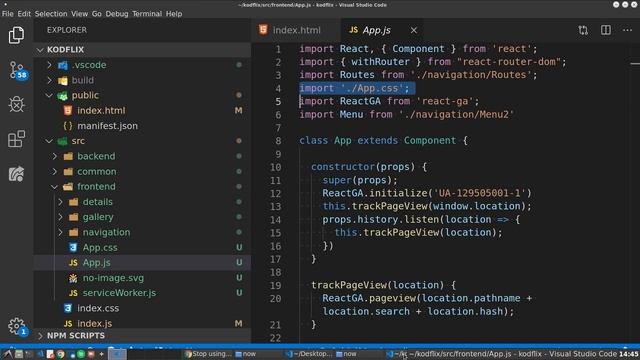Open index.html in the public folder
Screen dimensions: 640x360
[142, 111]
